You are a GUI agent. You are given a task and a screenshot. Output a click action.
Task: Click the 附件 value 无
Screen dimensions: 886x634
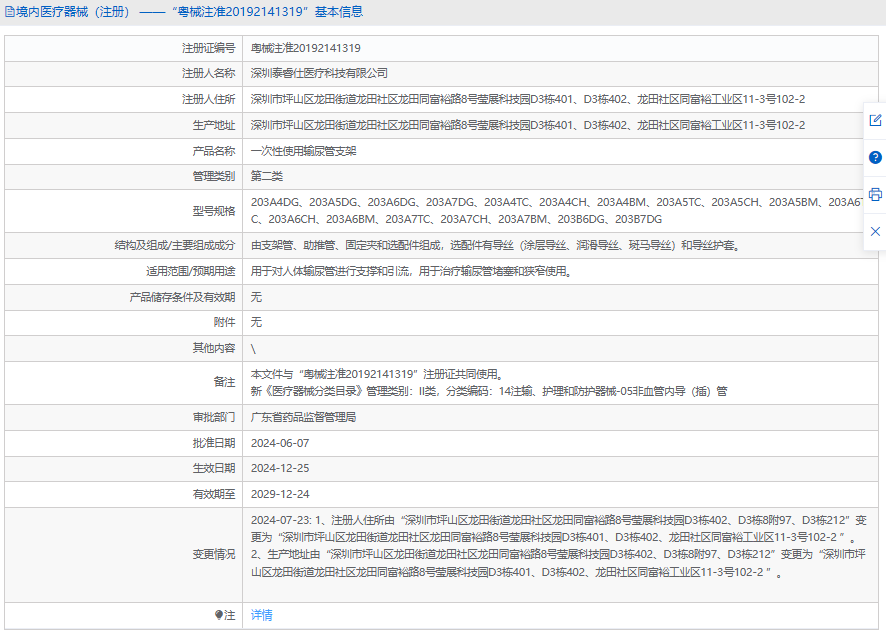click(x=256, y=322)
